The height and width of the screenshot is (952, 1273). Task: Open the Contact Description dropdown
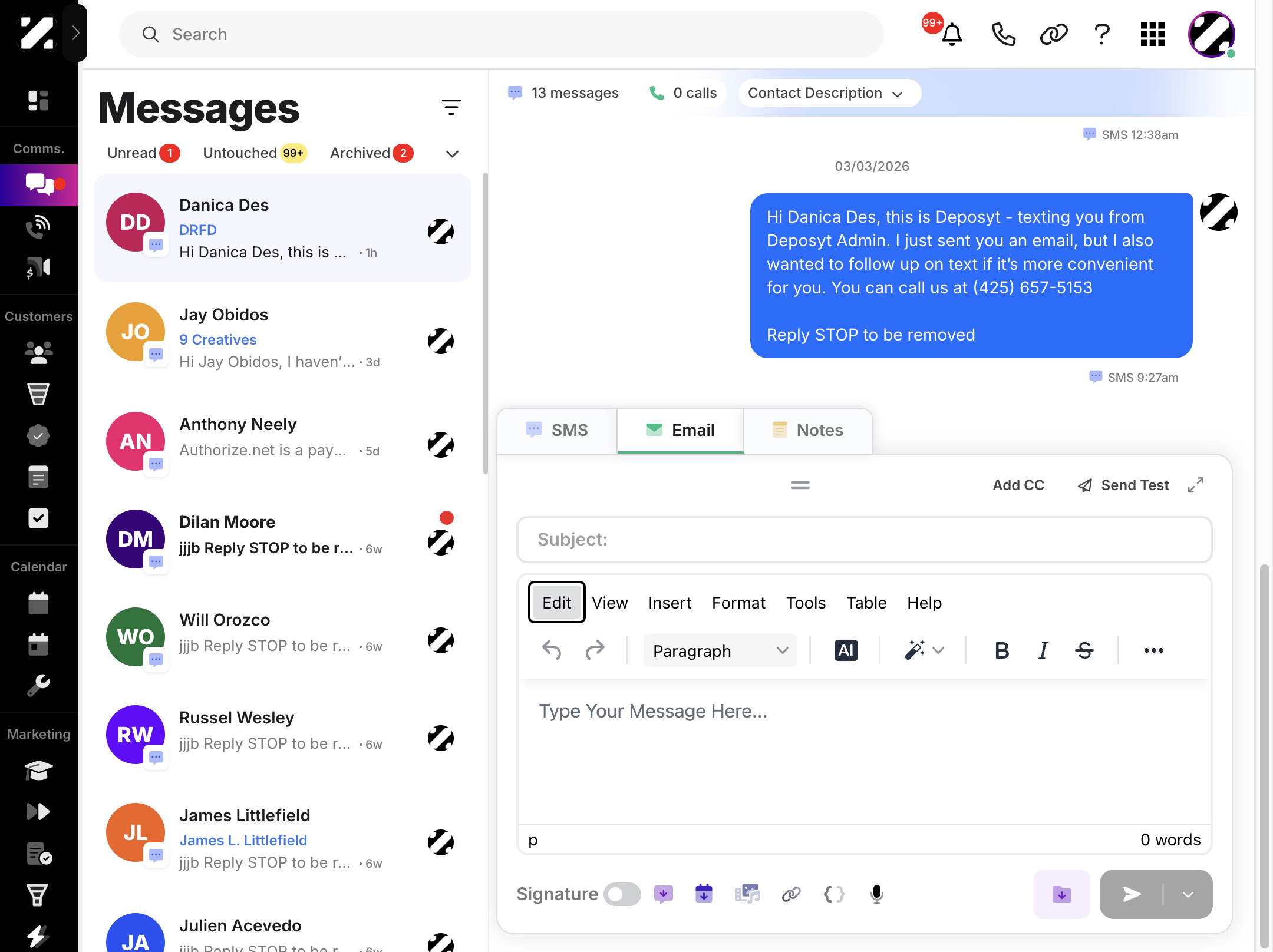(829, 93)
